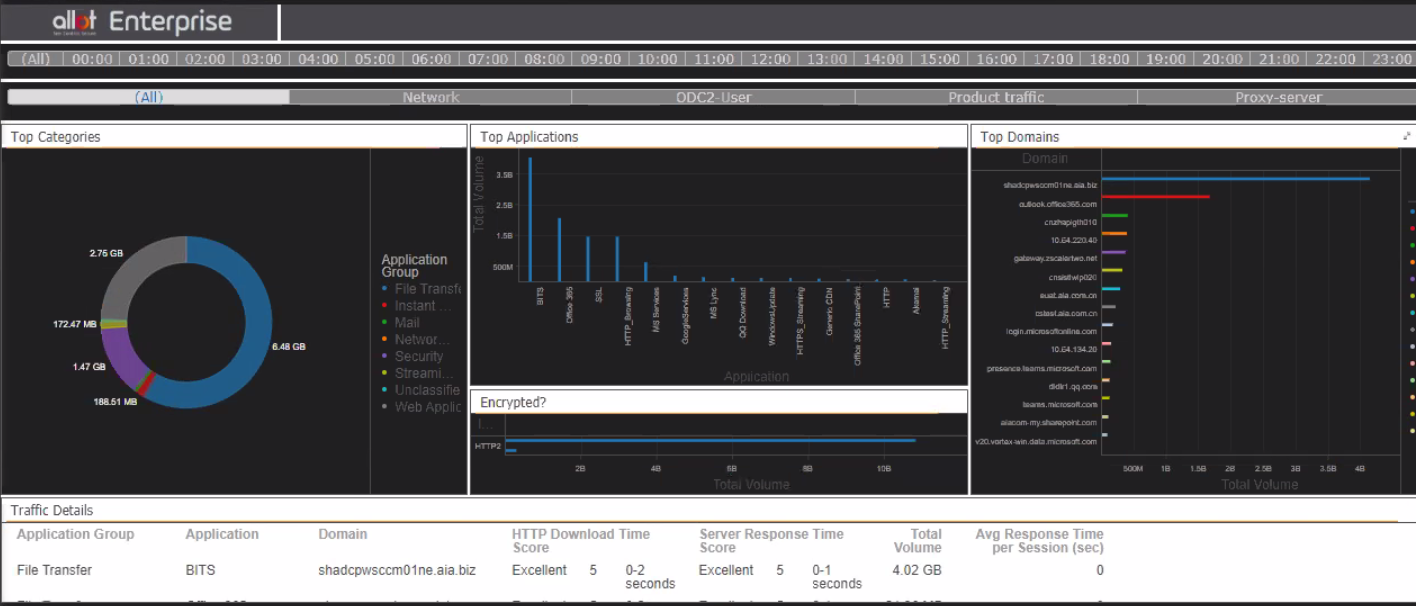The height and width of the screenshot is (606, 1416).
Task: Click the purple 1.47 GB donut segment
Action: click(x=122, y=362)
